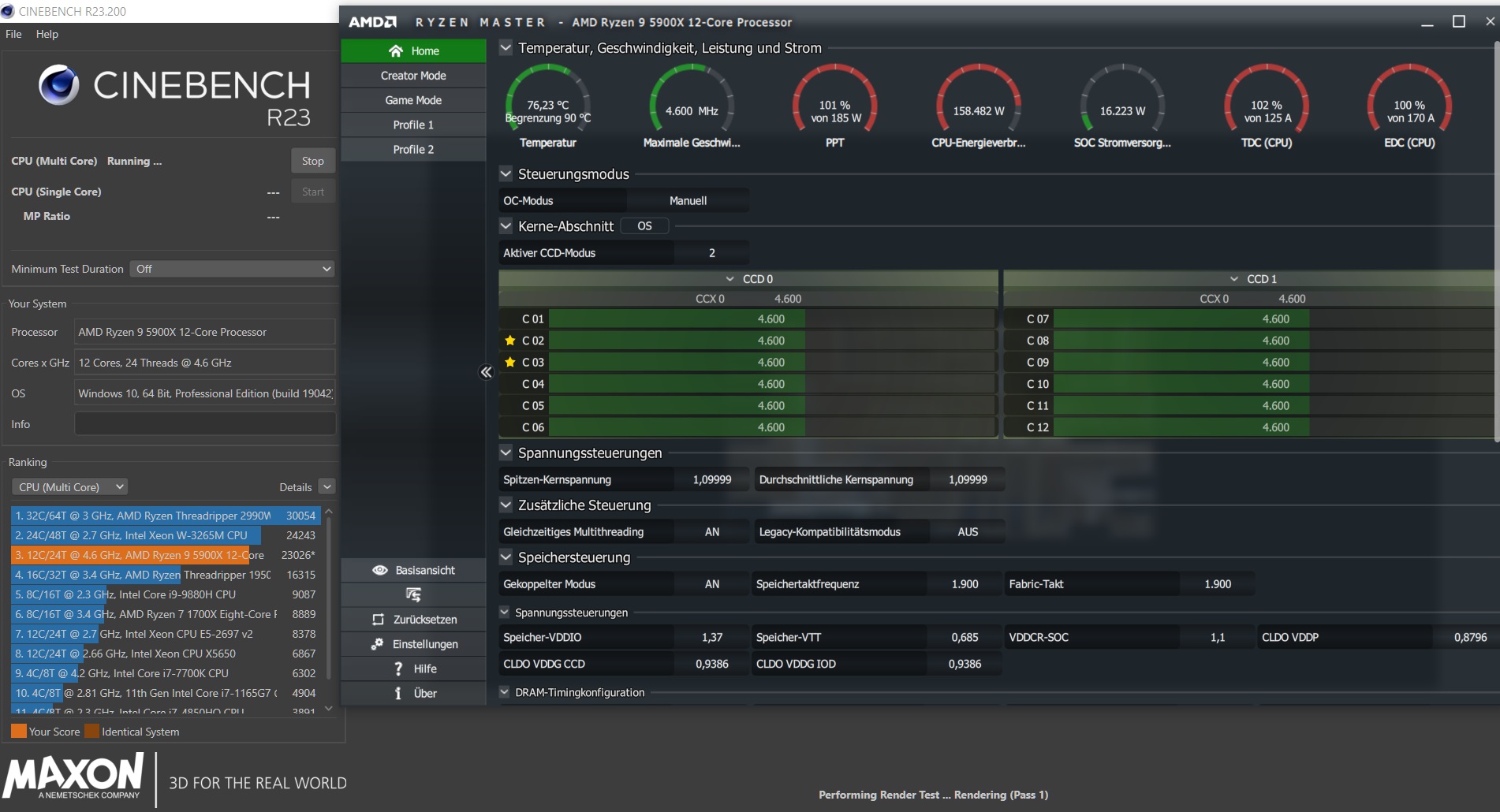
Task: Collapse Steuerungsmodus section
Action: 506,173
